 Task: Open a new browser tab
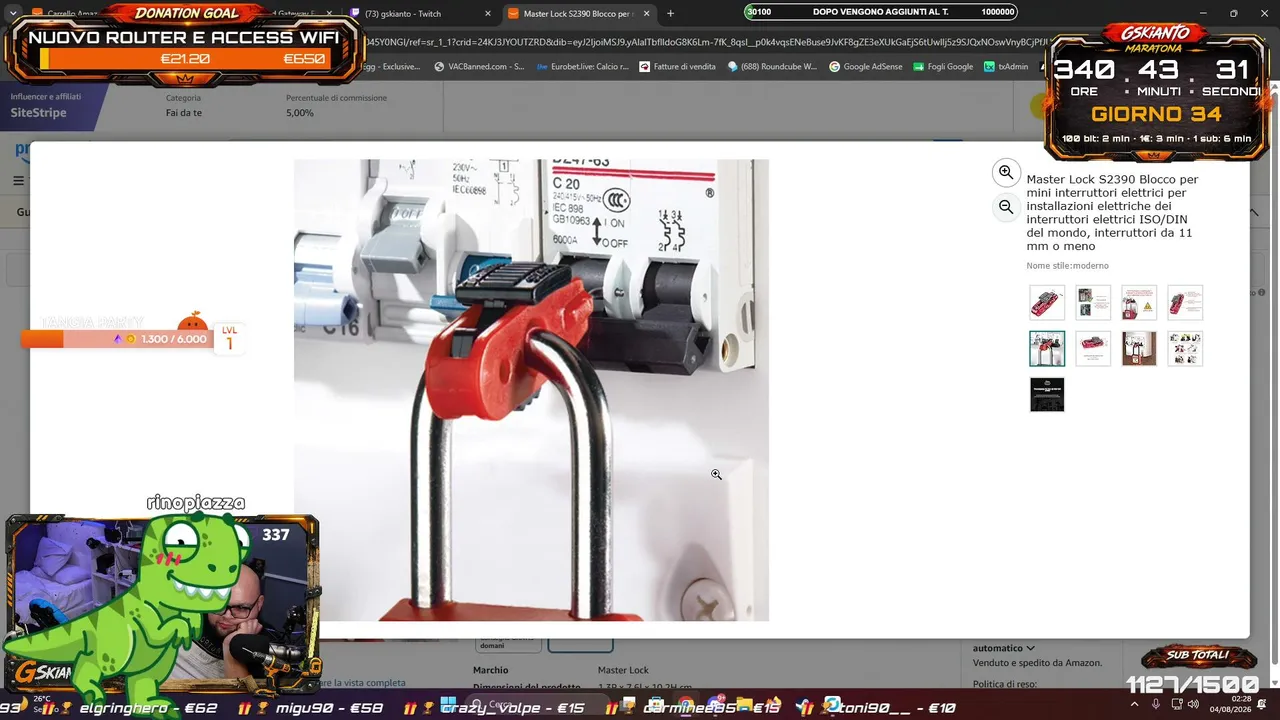[670, 13]
